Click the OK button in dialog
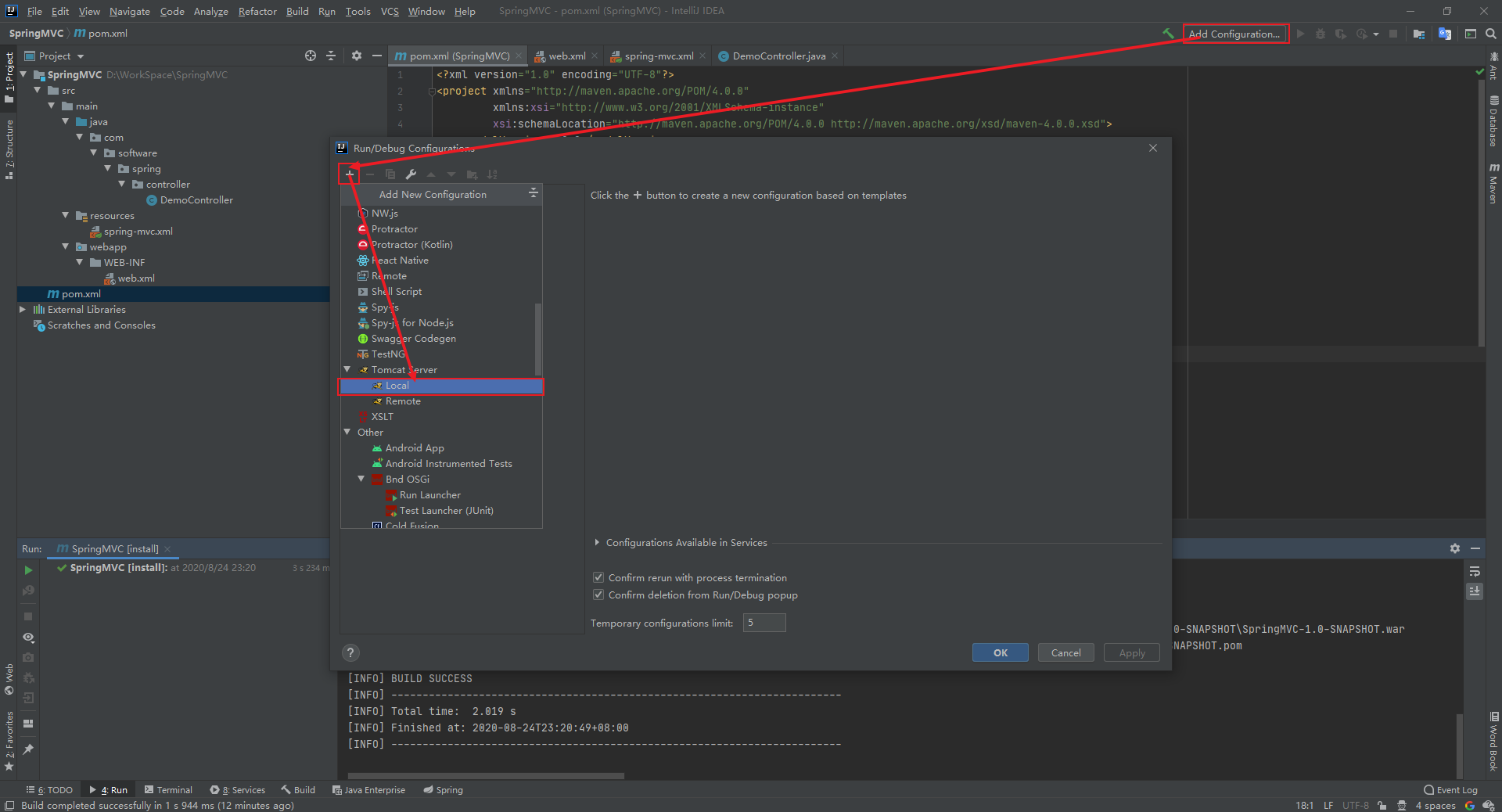 tap(1000, 652)
